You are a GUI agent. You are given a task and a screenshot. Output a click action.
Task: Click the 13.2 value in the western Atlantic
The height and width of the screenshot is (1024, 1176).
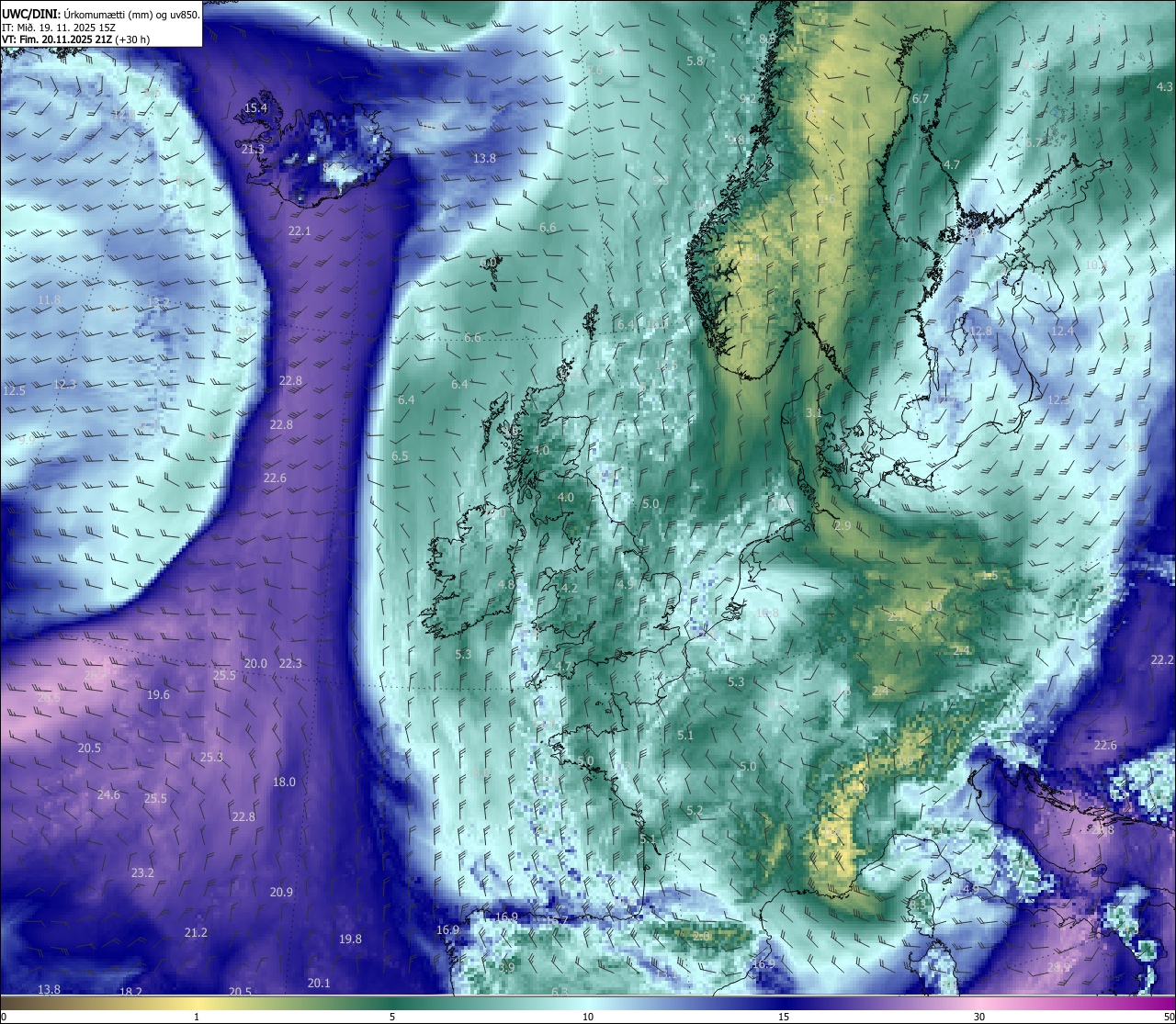[x=158, y=302]
